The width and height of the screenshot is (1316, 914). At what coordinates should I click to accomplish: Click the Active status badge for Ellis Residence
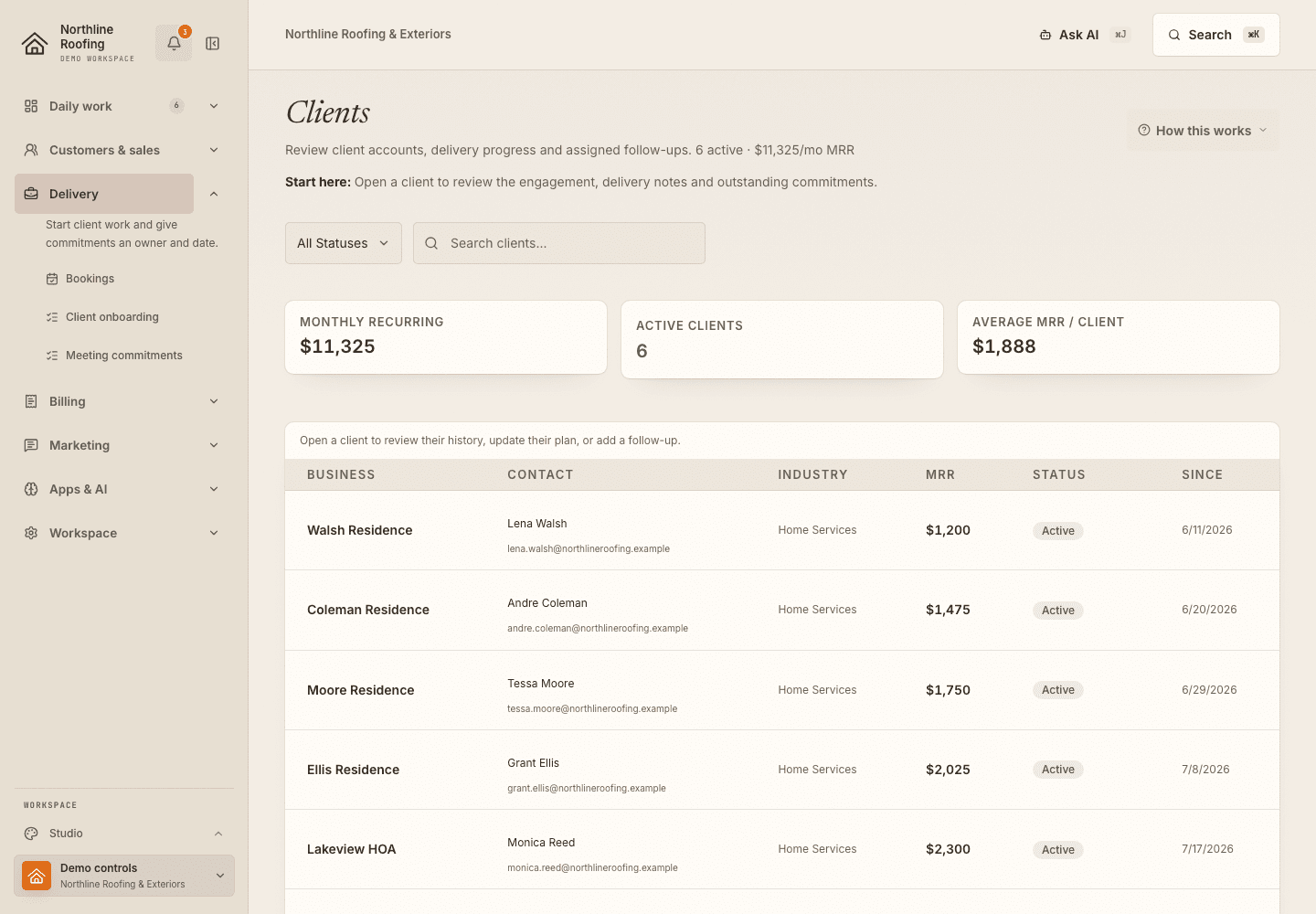[x=1058, y=770]
